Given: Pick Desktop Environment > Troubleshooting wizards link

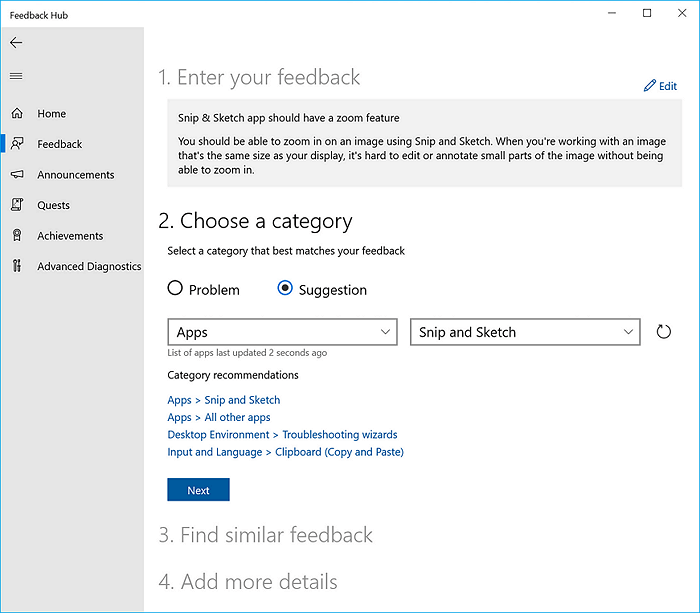Looking at the screenshot, I should 282,435.
